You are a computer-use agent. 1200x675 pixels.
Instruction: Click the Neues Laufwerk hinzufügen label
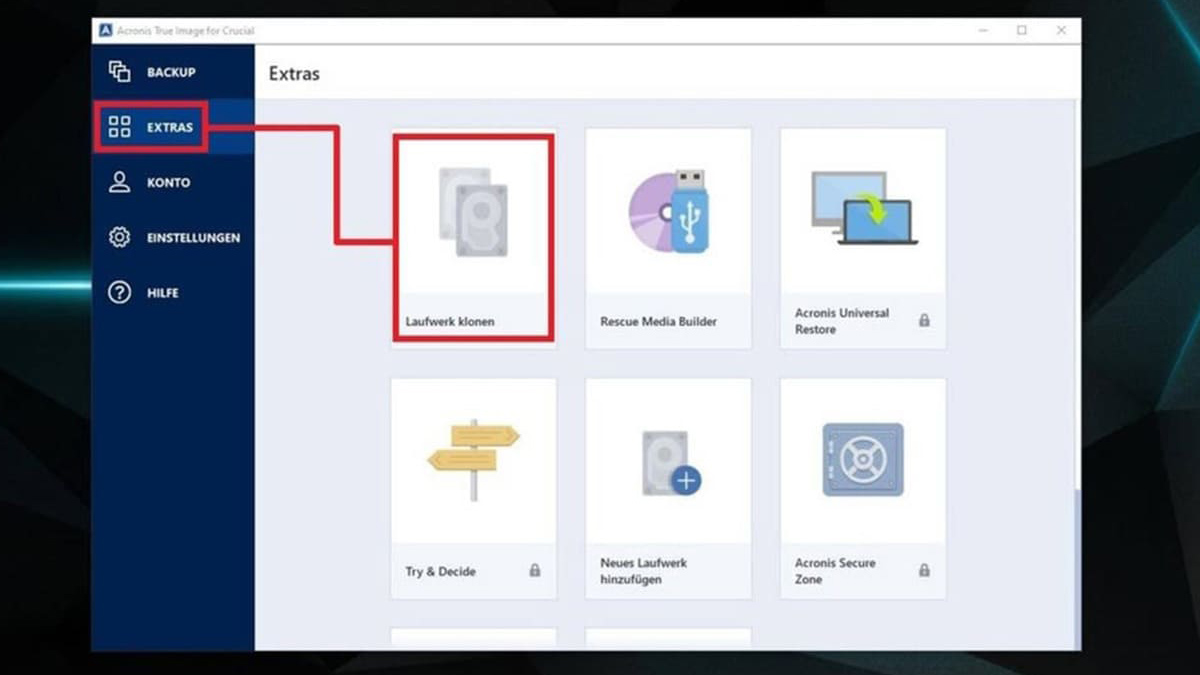click(644, 571)
